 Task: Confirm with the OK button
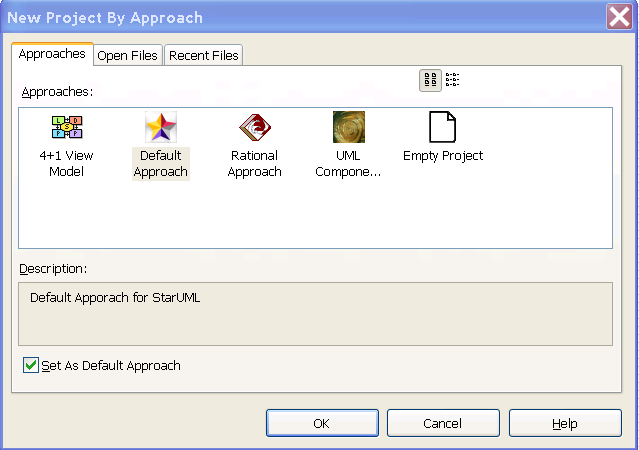322,423
